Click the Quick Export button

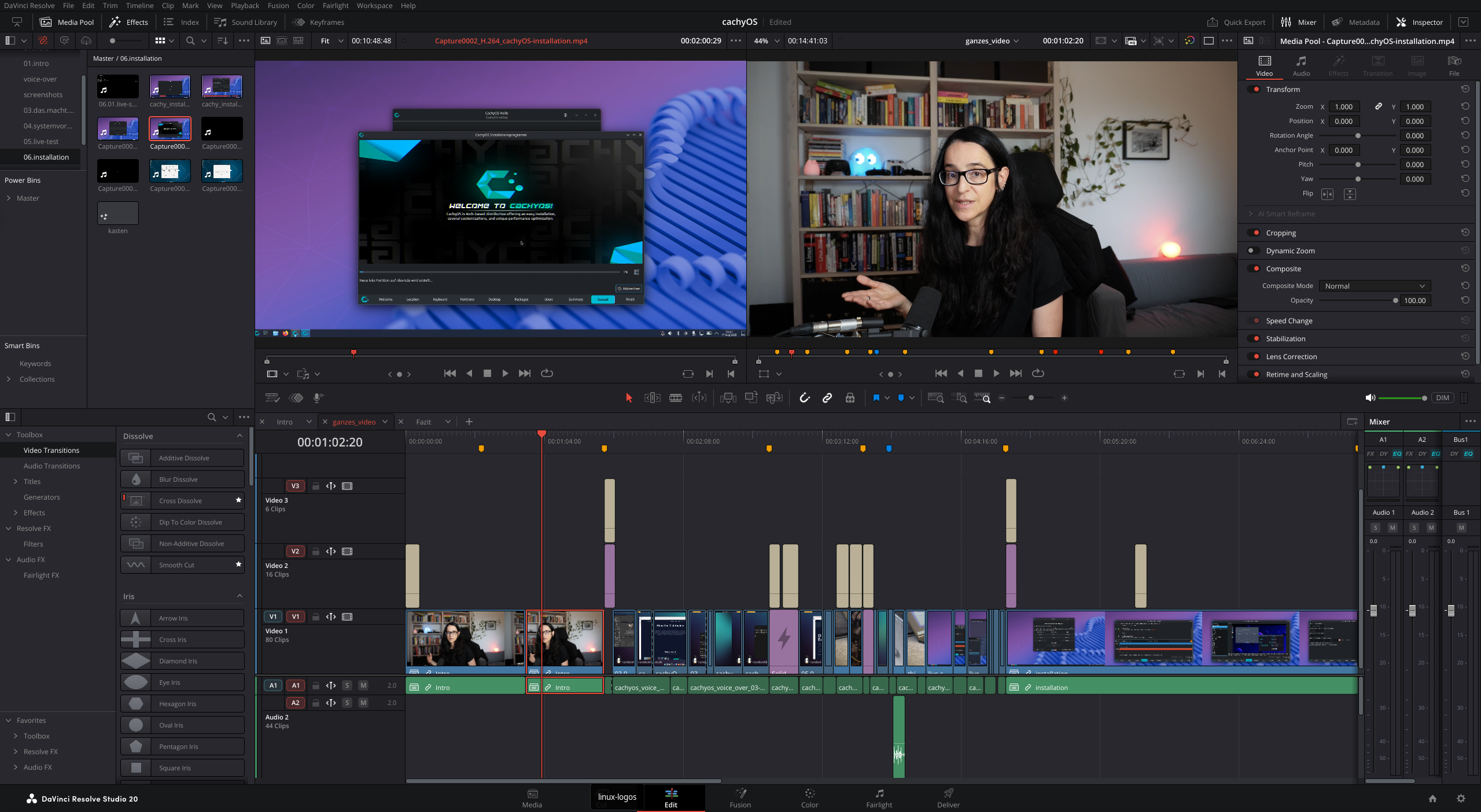1237,22
